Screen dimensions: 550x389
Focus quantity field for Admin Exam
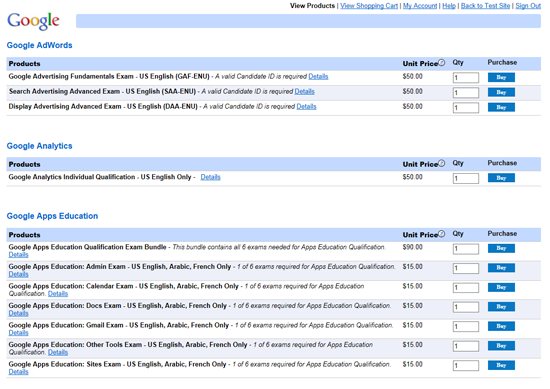point(465,268)
